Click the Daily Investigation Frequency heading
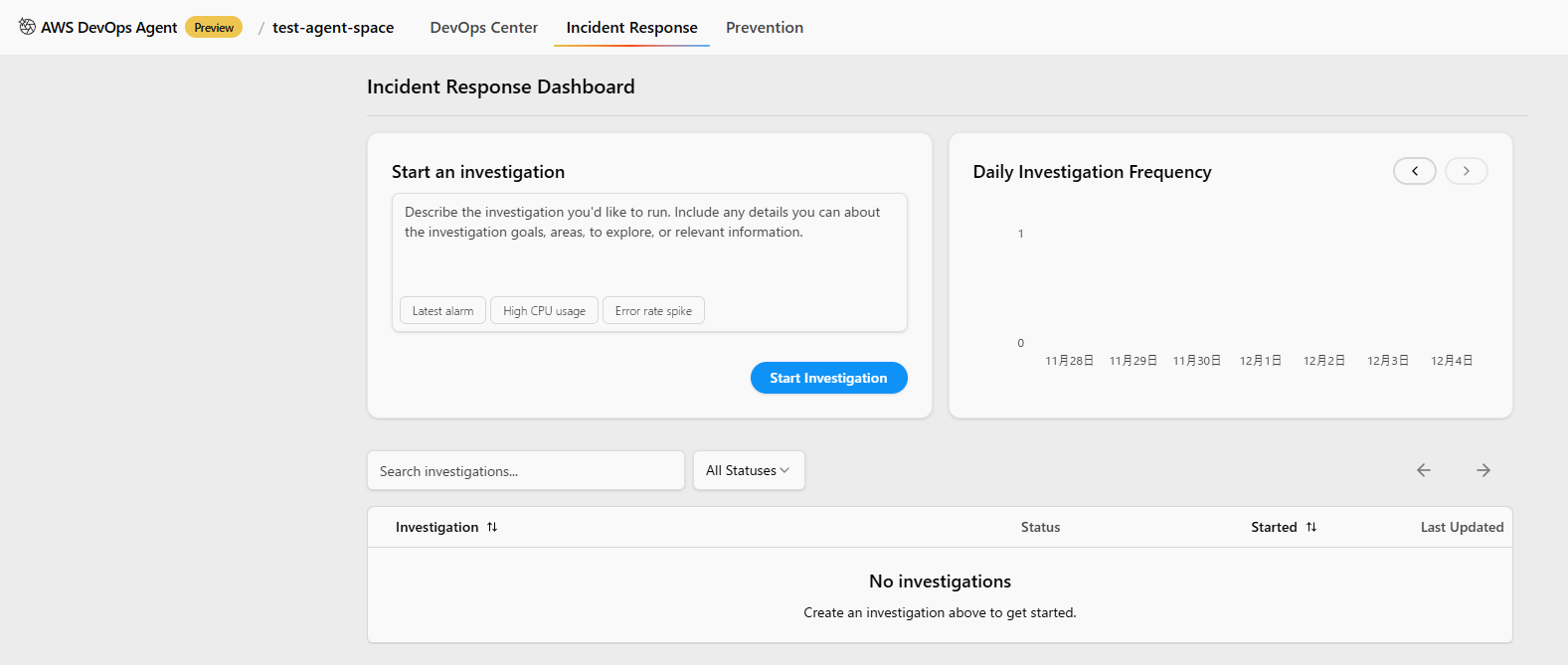 click(1092, 172)
